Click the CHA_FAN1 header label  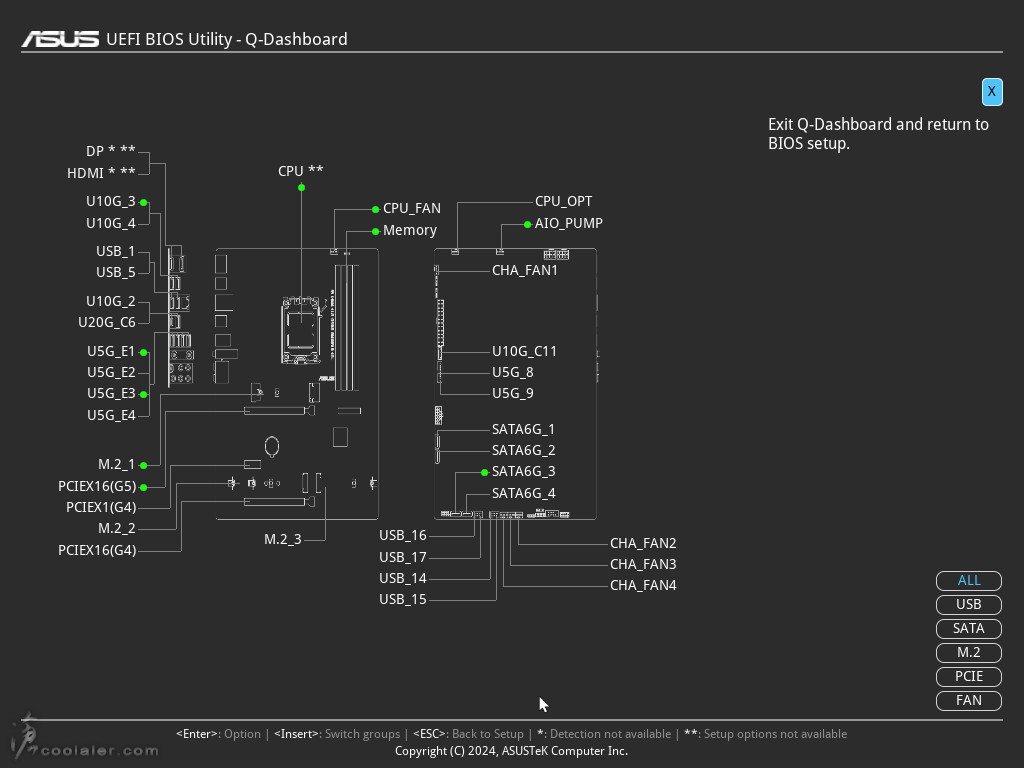tap(525, 270)
